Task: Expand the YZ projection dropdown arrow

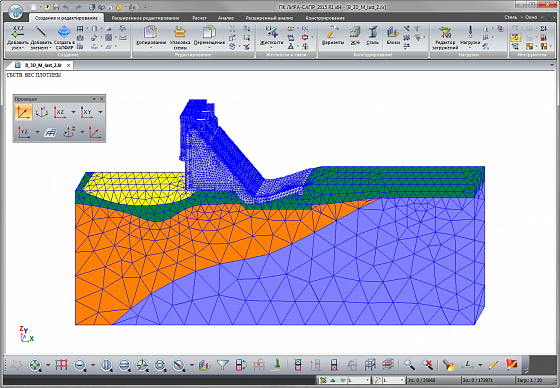Action: point(38,132)
